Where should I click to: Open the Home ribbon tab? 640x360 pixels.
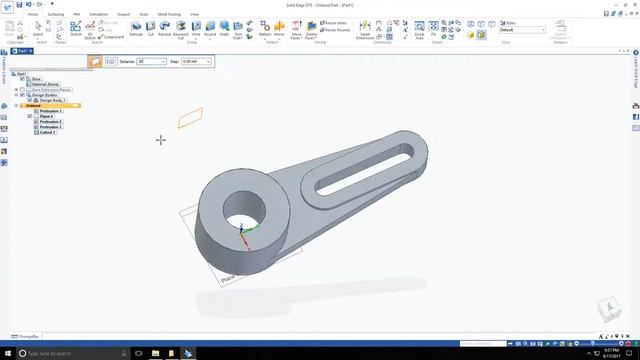(33, 14)
